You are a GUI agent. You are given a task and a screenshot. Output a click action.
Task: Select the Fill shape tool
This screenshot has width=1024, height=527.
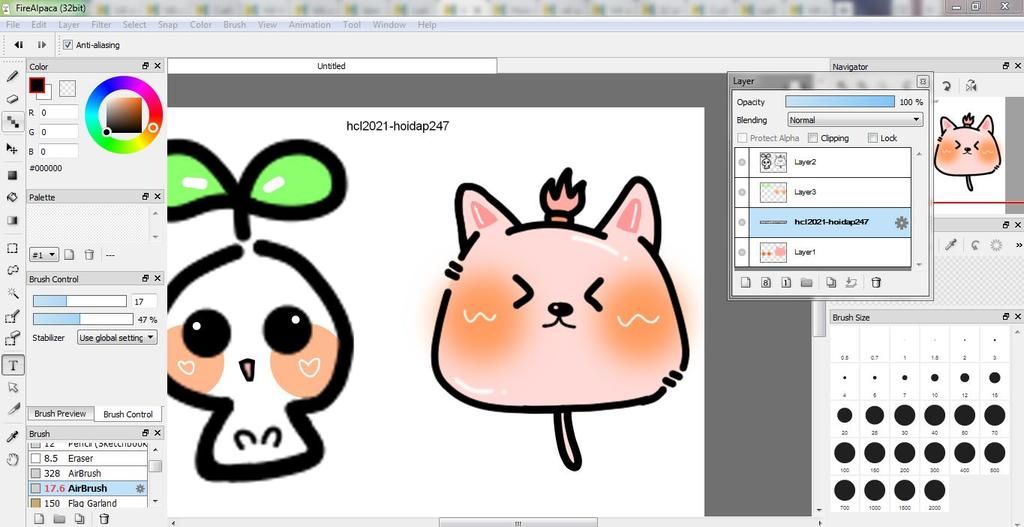[x=12, y=175]
